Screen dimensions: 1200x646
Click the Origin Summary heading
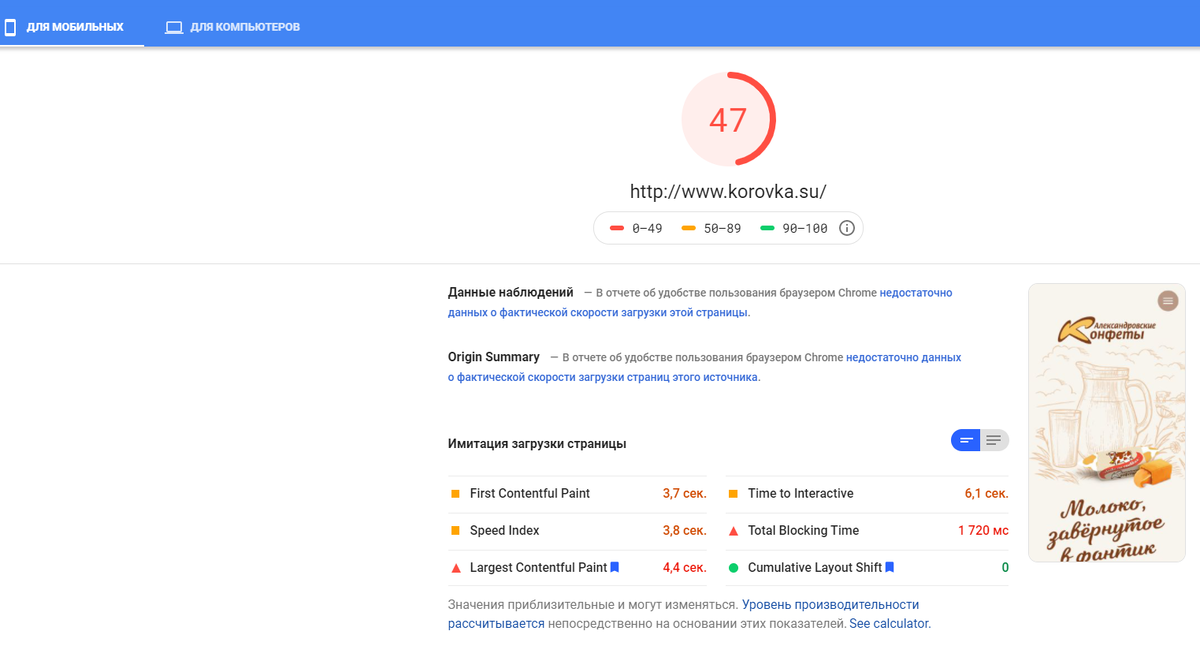494,357
